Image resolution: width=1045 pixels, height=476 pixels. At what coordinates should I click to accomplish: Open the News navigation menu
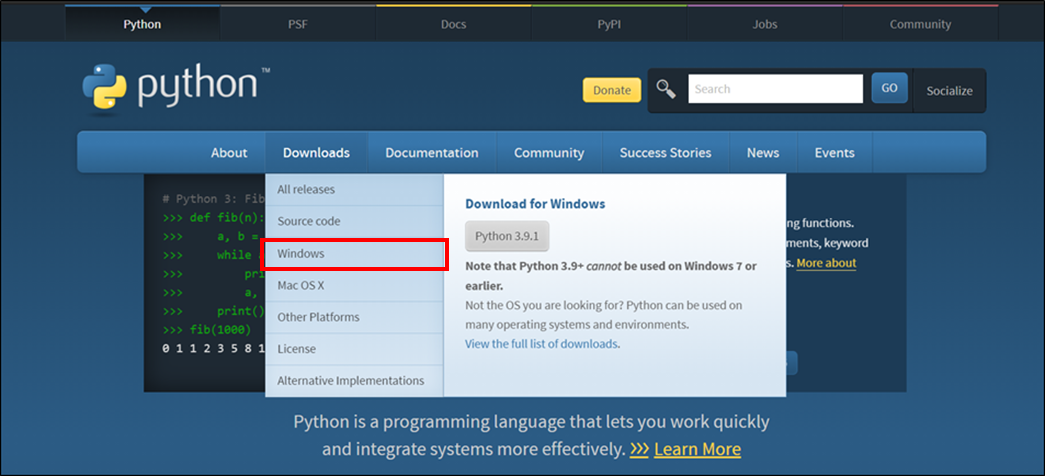tap(763, 153)
